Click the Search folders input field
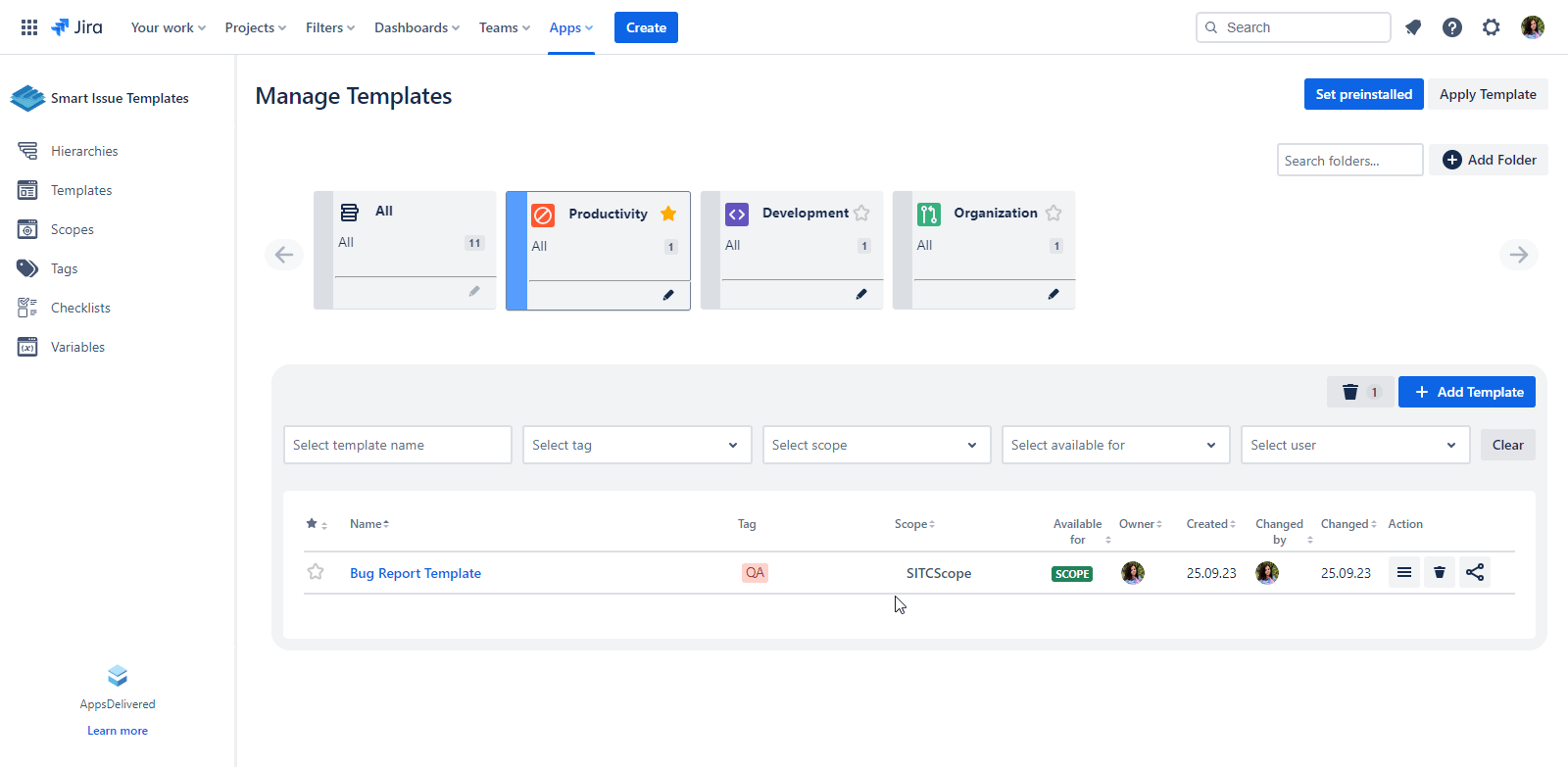 (1349, 161)
